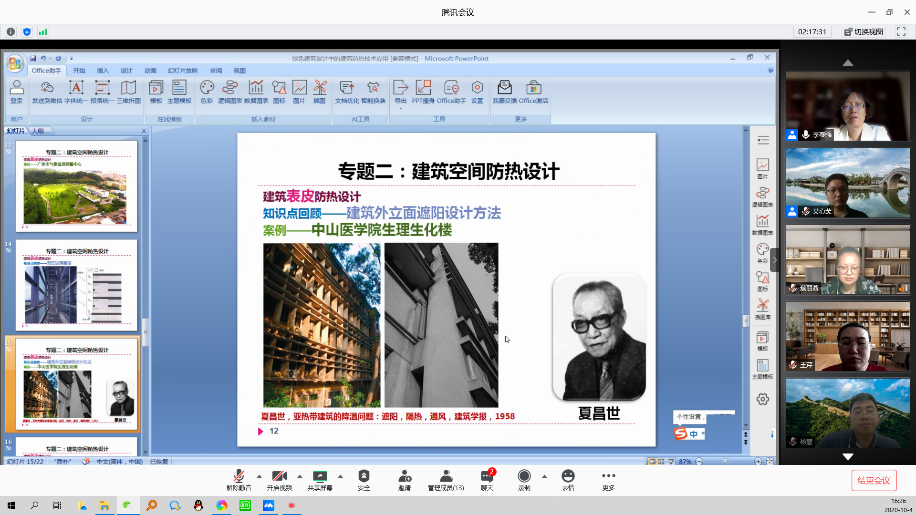Unmute microphone in meeting toolbar
Image resolution: width=916 pixels, height=515 pixels.
(238, 478)
